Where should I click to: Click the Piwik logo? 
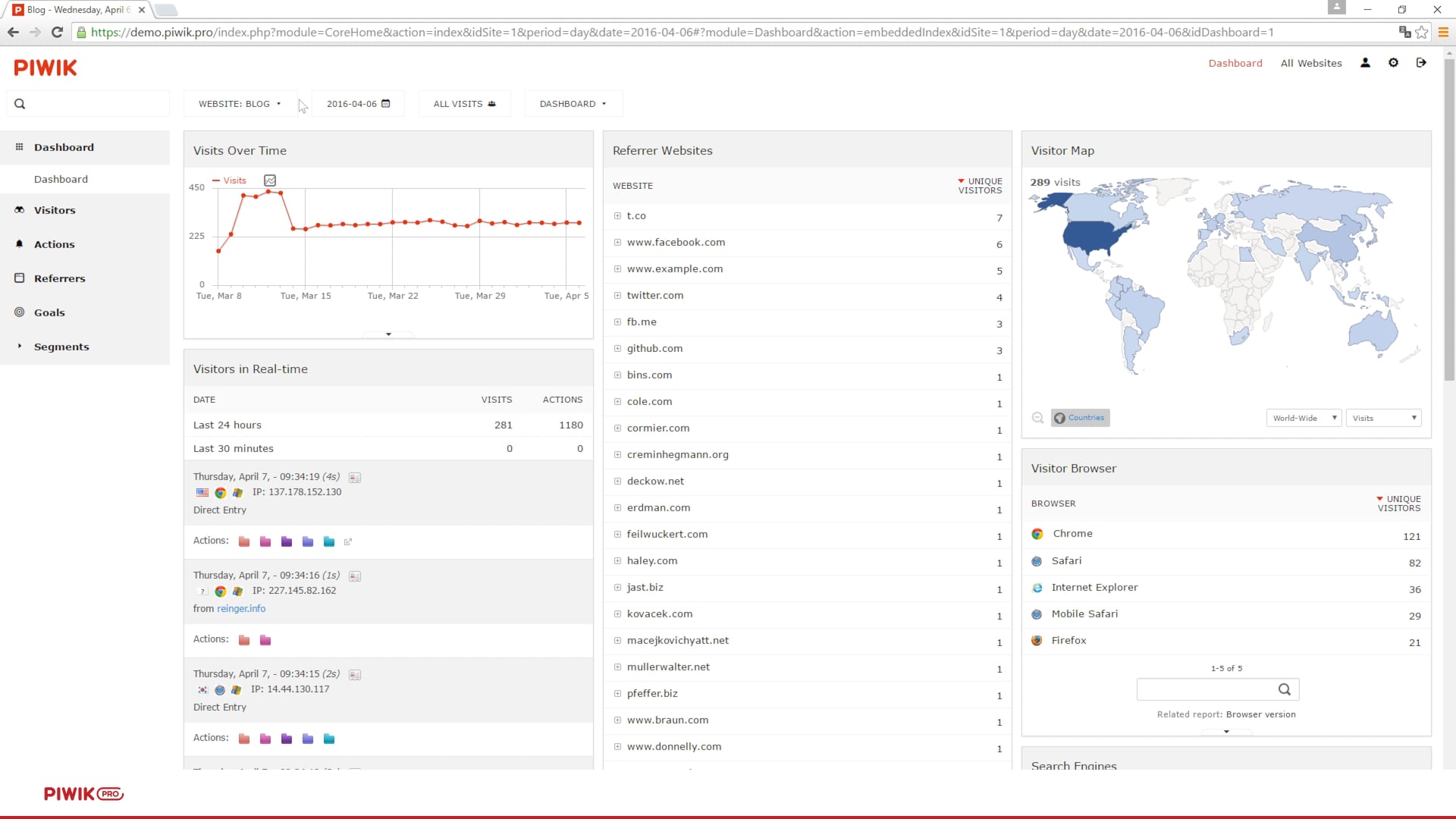pos(45,67)
